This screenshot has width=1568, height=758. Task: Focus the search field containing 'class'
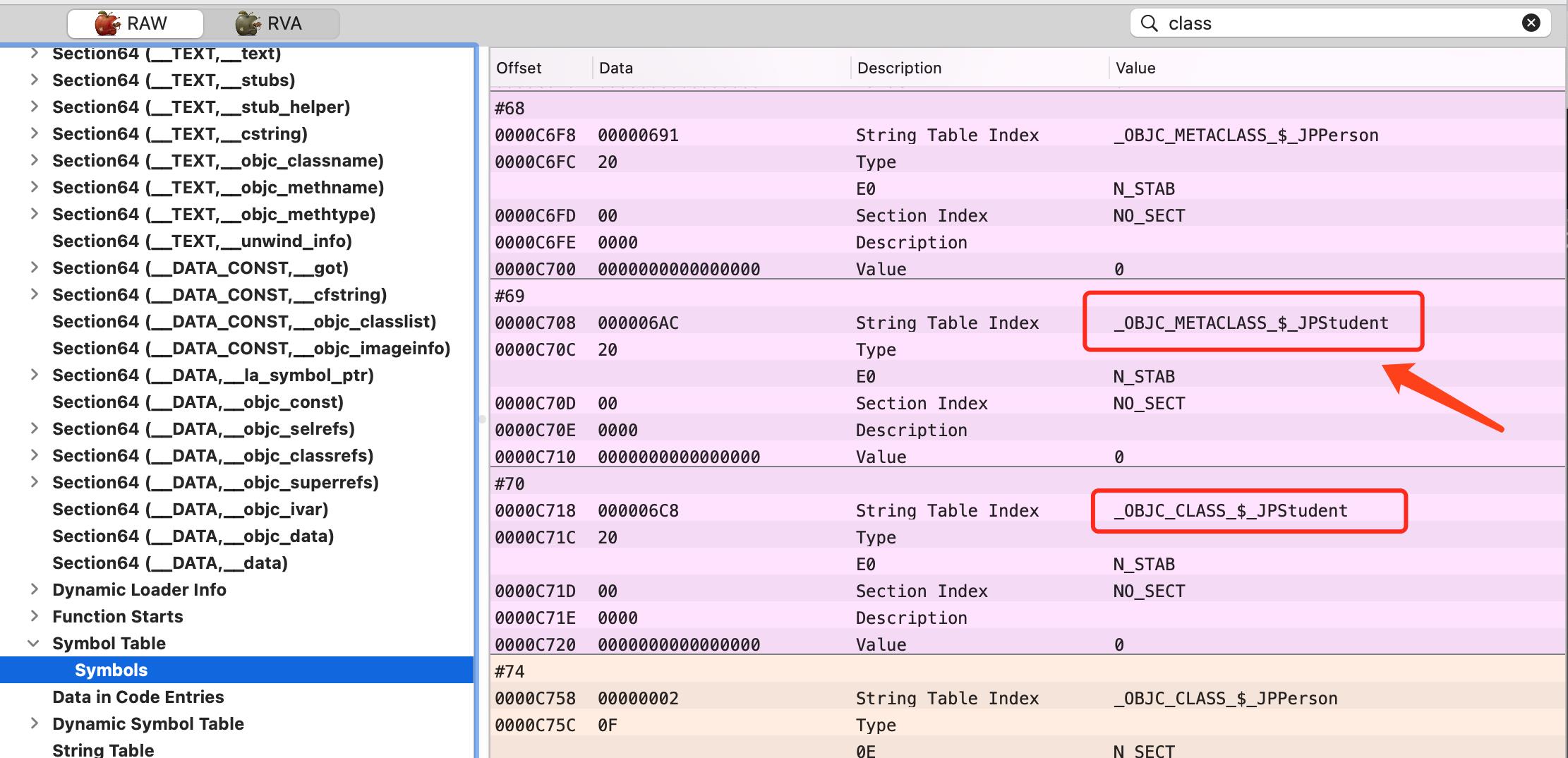click(1340, 23)
